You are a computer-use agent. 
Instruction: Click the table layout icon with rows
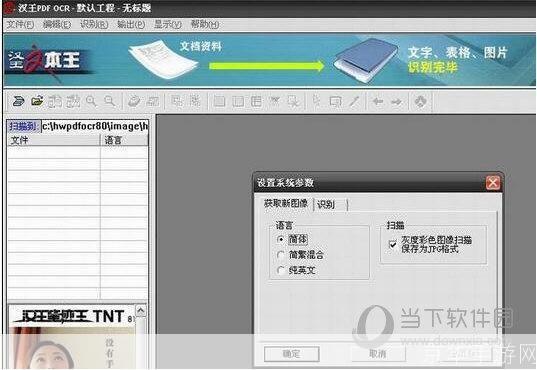coord(256,101)
